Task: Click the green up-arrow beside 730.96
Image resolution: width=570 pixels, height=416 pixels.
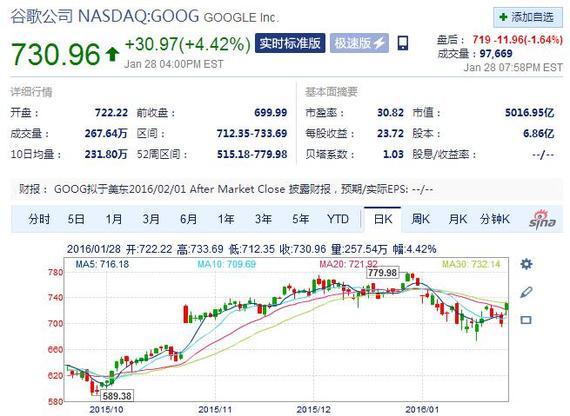Action: tap(112, 54)
